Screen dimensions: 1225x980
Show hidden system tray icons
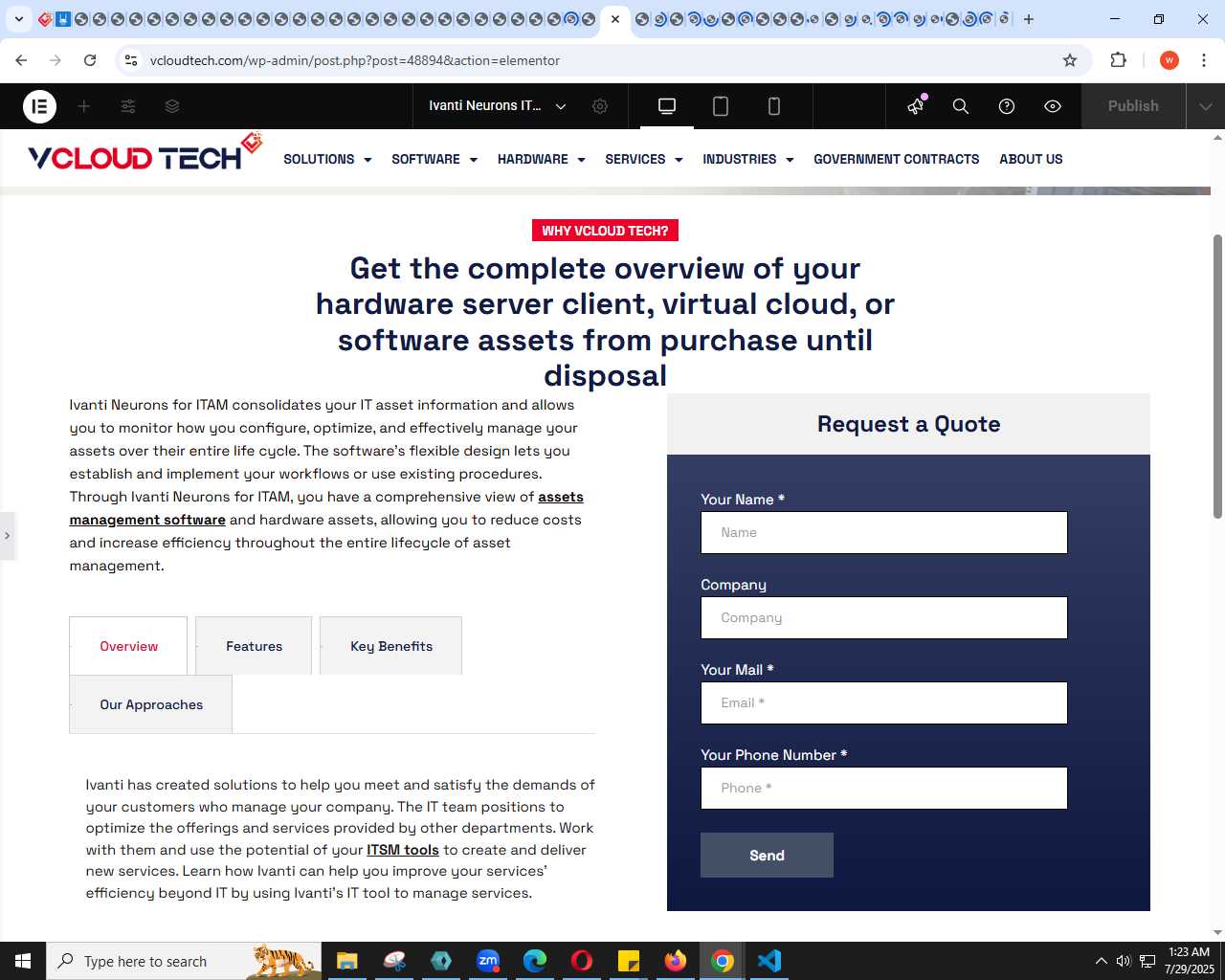click(x=1101, y=961)
